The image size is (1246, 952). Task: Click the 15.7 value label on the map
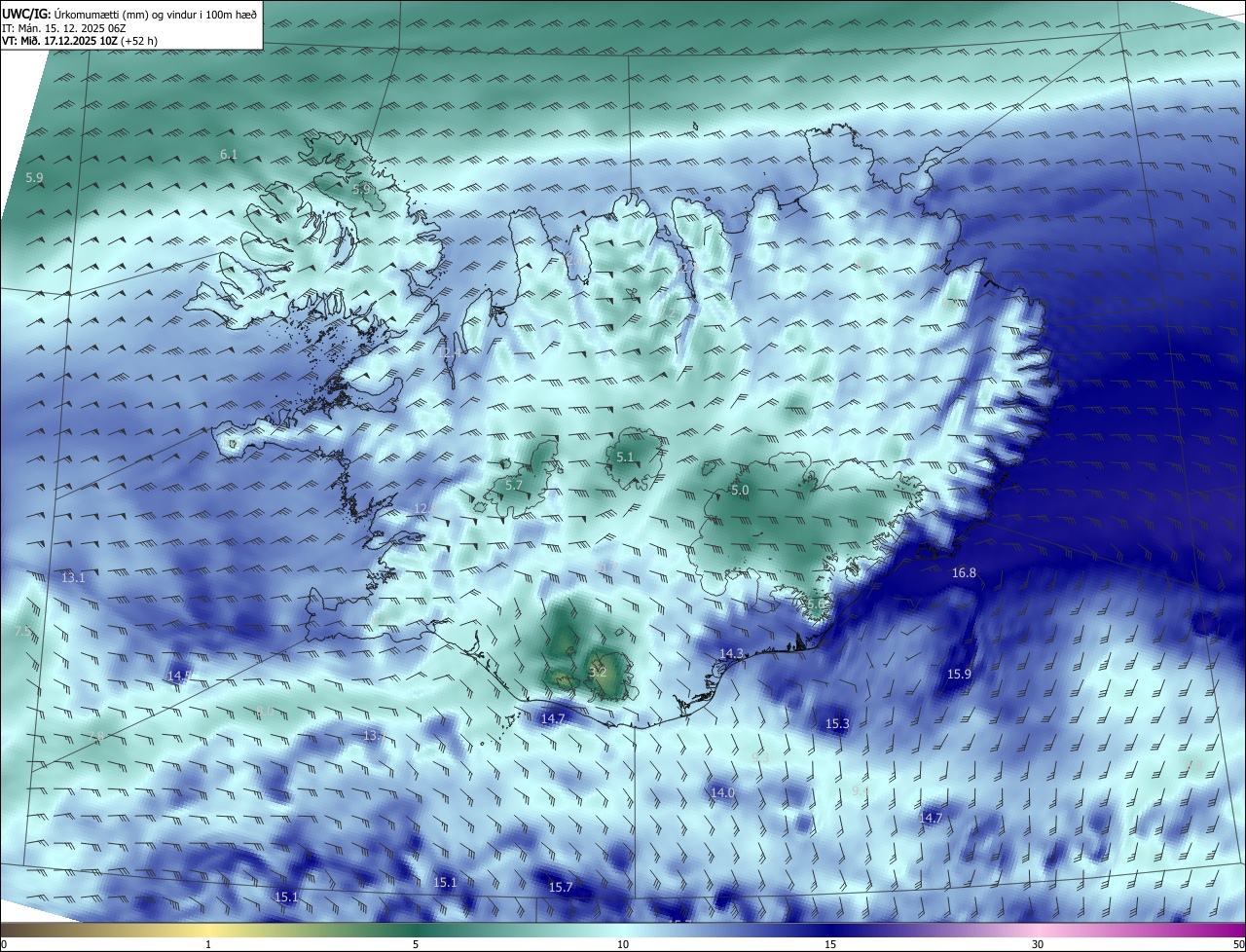point(561,888)
